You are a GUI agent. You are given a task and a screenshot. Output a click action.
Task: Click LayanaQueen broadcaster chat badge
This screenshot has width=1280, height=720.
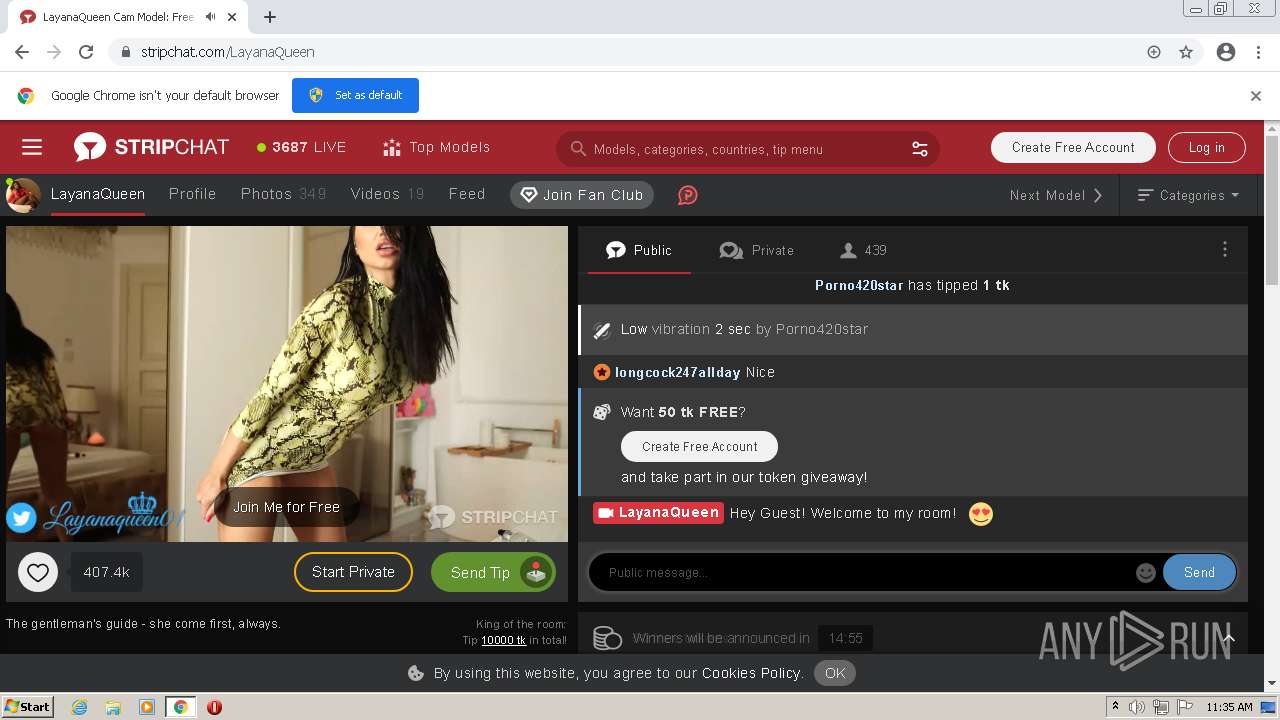coord(658,512)
